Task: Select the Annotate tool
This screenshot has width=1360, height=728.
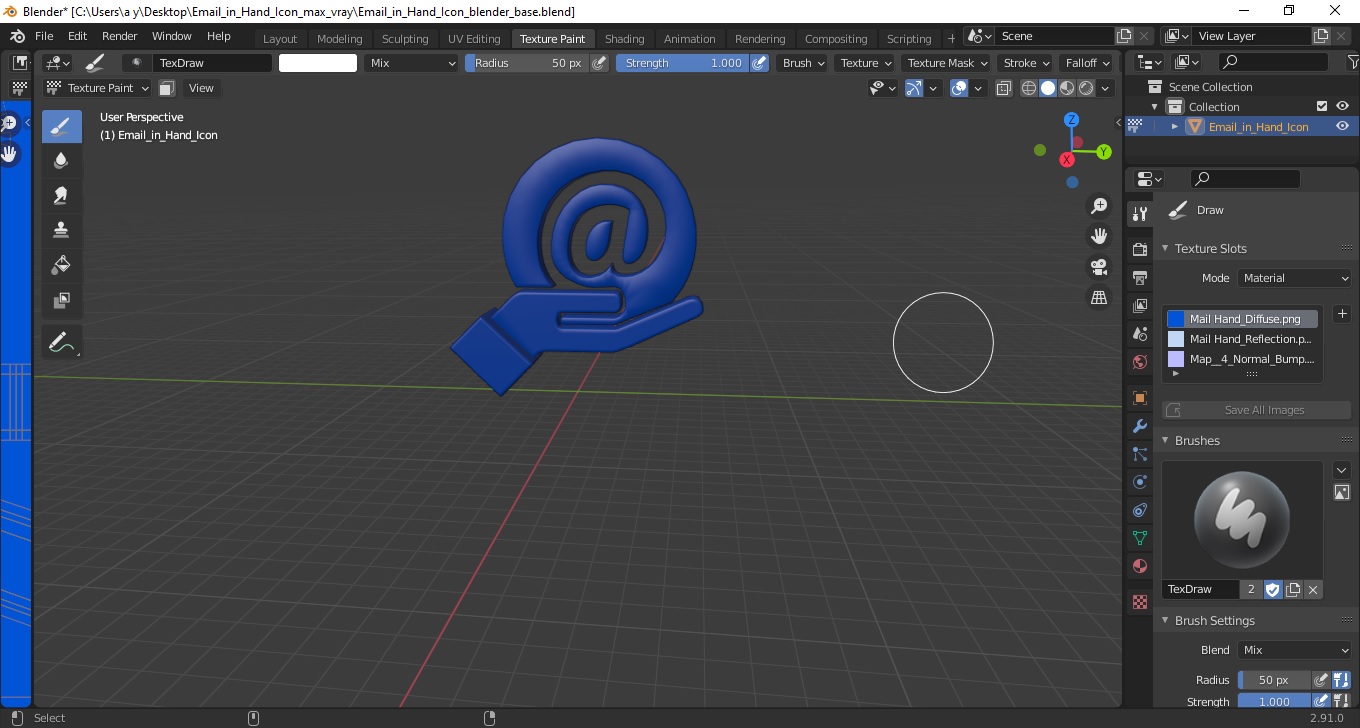Action: click(x=61, y=342)
